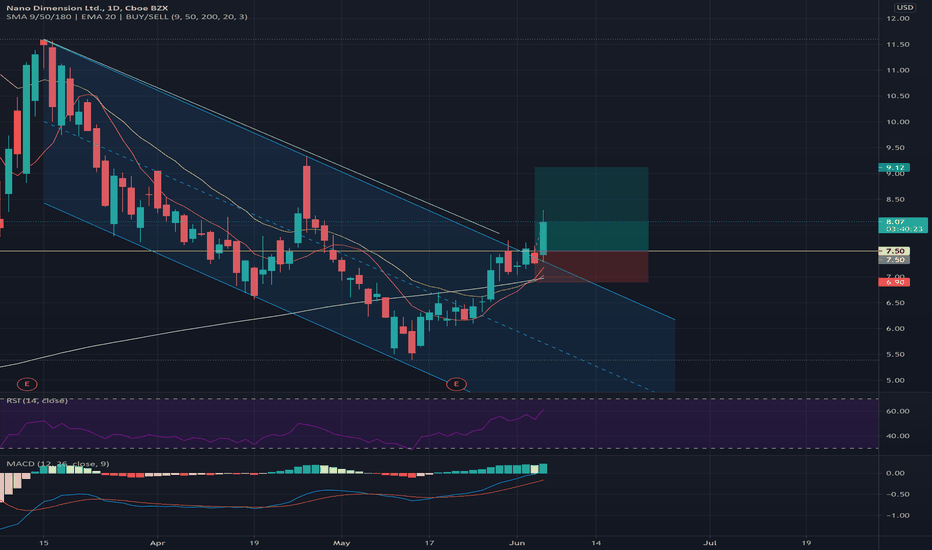This screenshot has width=932, height=550.
Task: Open the earnings E marker near mid-May
Action: [x=456, y=384]
